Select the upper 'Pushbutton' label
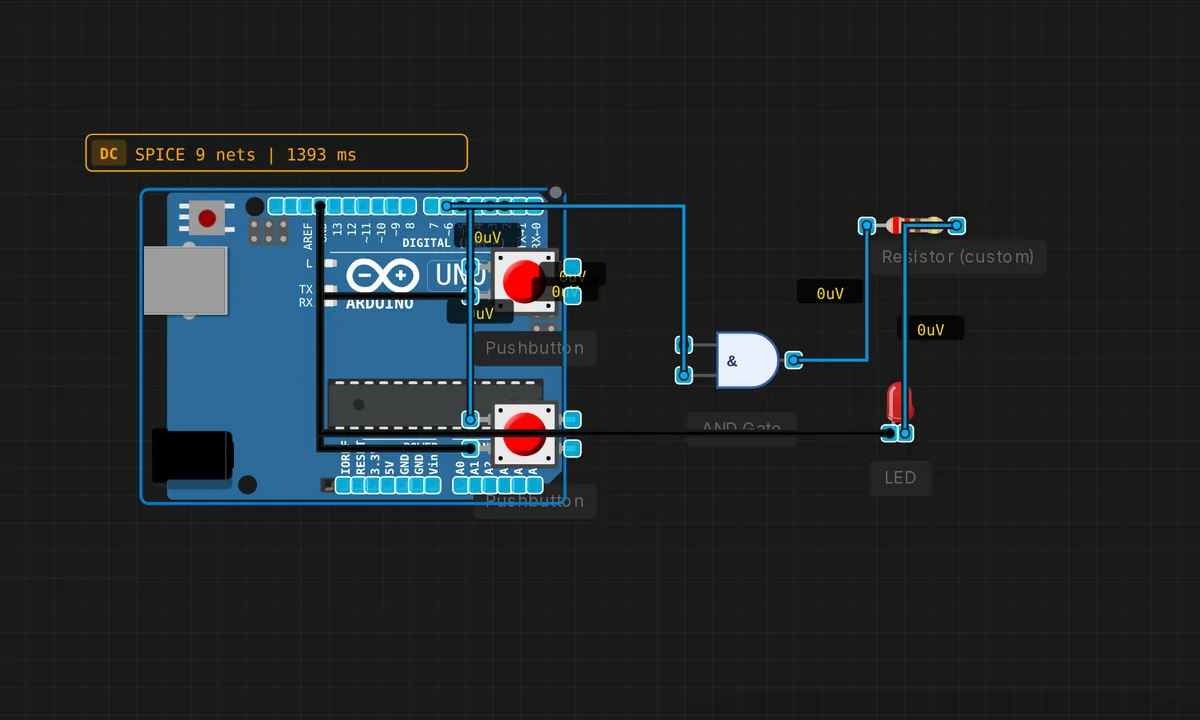Viewport: 1200px width, 720px height. (534, 348)
